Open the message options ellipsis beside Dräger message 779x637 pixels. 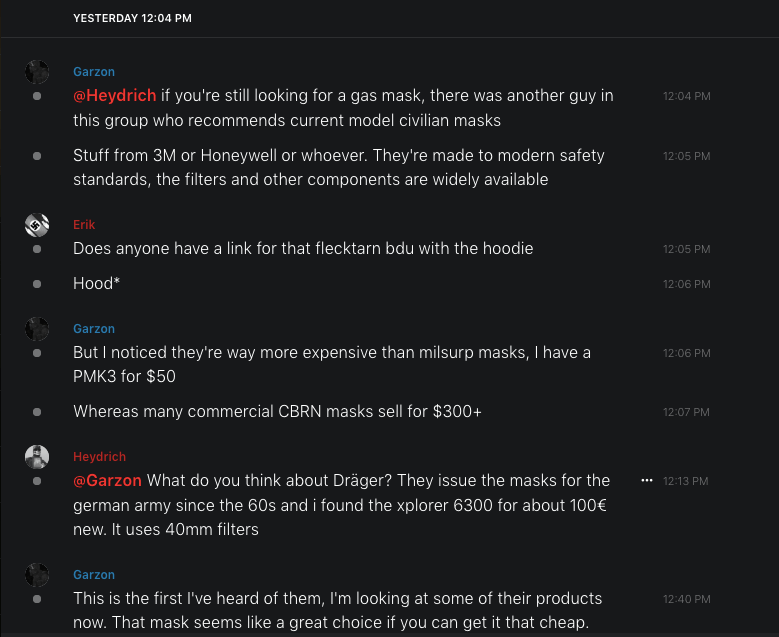646,481
